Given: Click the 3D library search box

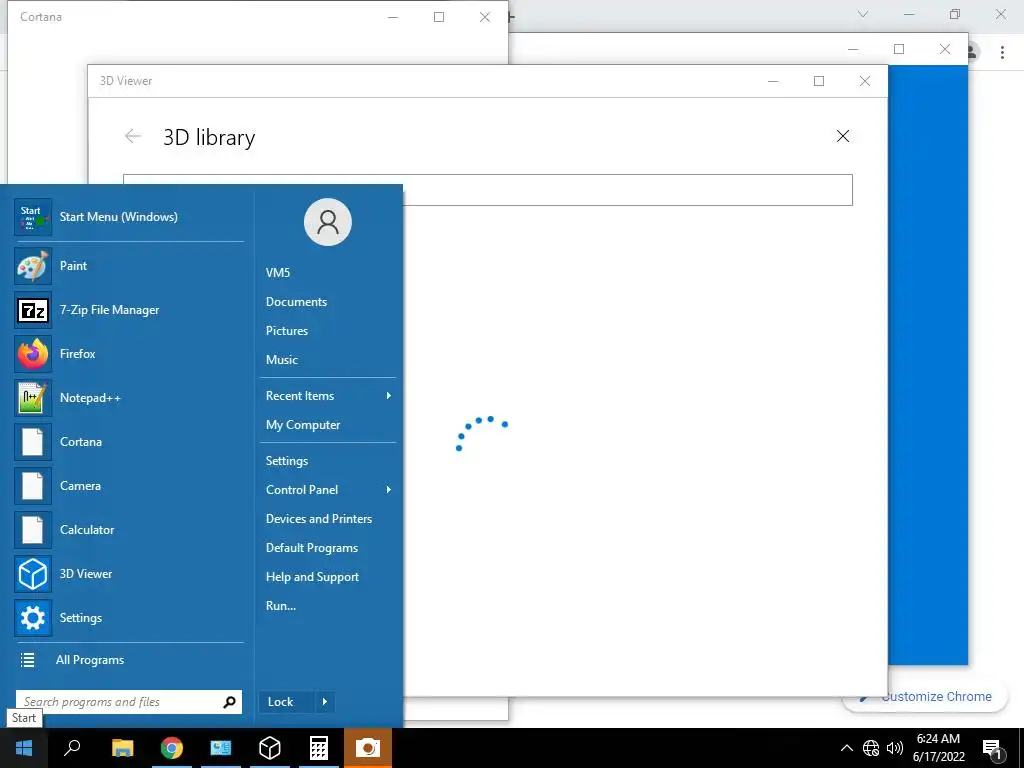Looking at the screenshot, I should pos(488,190).
